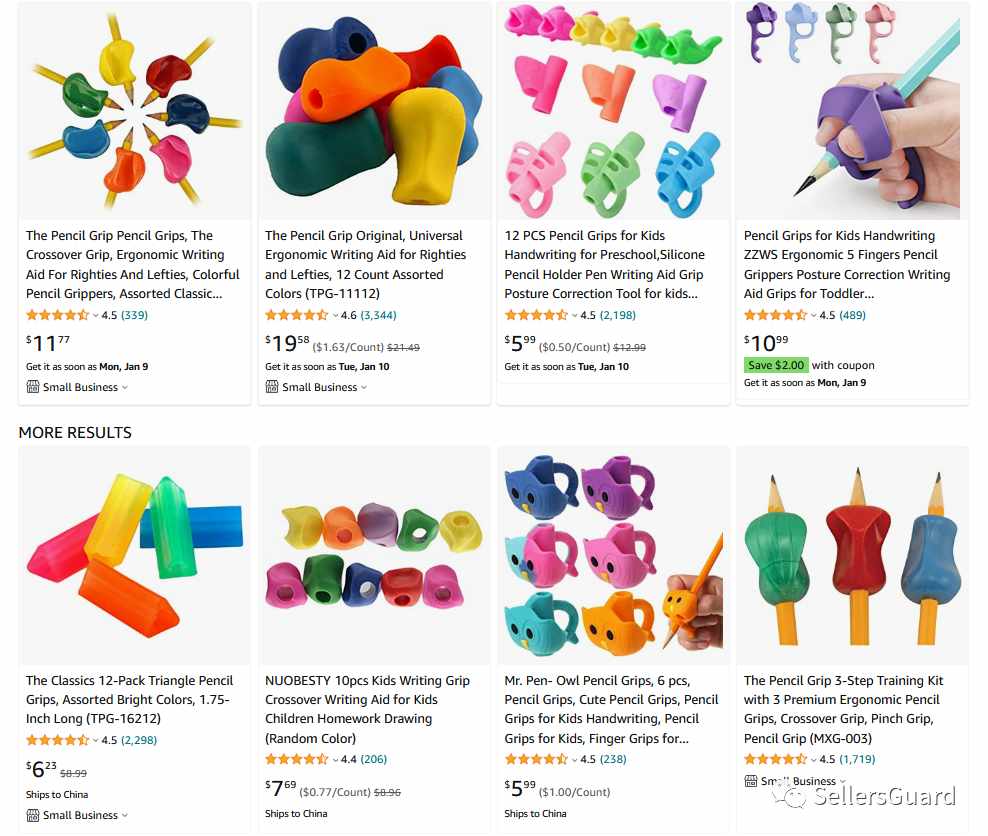Click Small Business badge icon under TPG-11112 listing

point(272,387)
